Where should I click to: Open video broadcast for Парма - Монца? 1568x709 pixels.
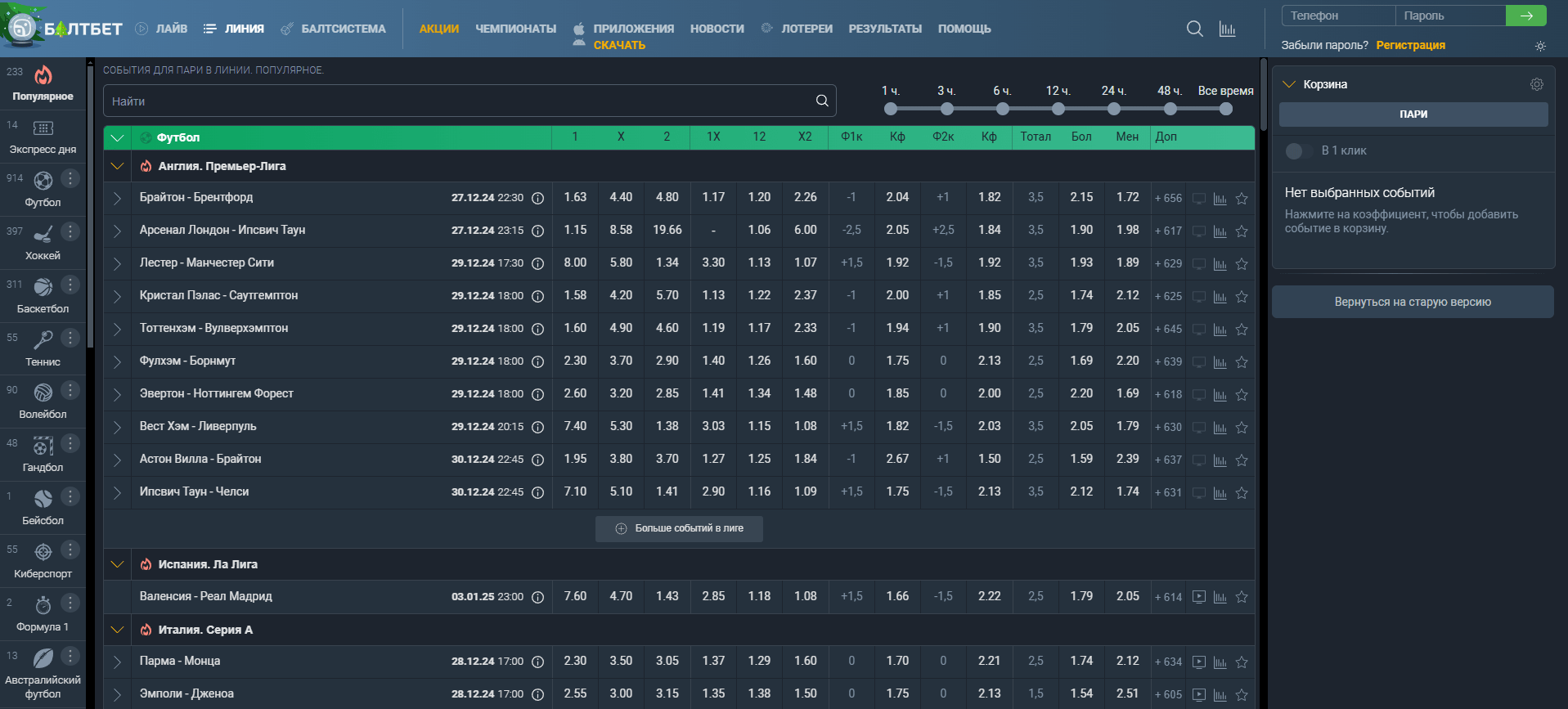(x=1198, y=662)
